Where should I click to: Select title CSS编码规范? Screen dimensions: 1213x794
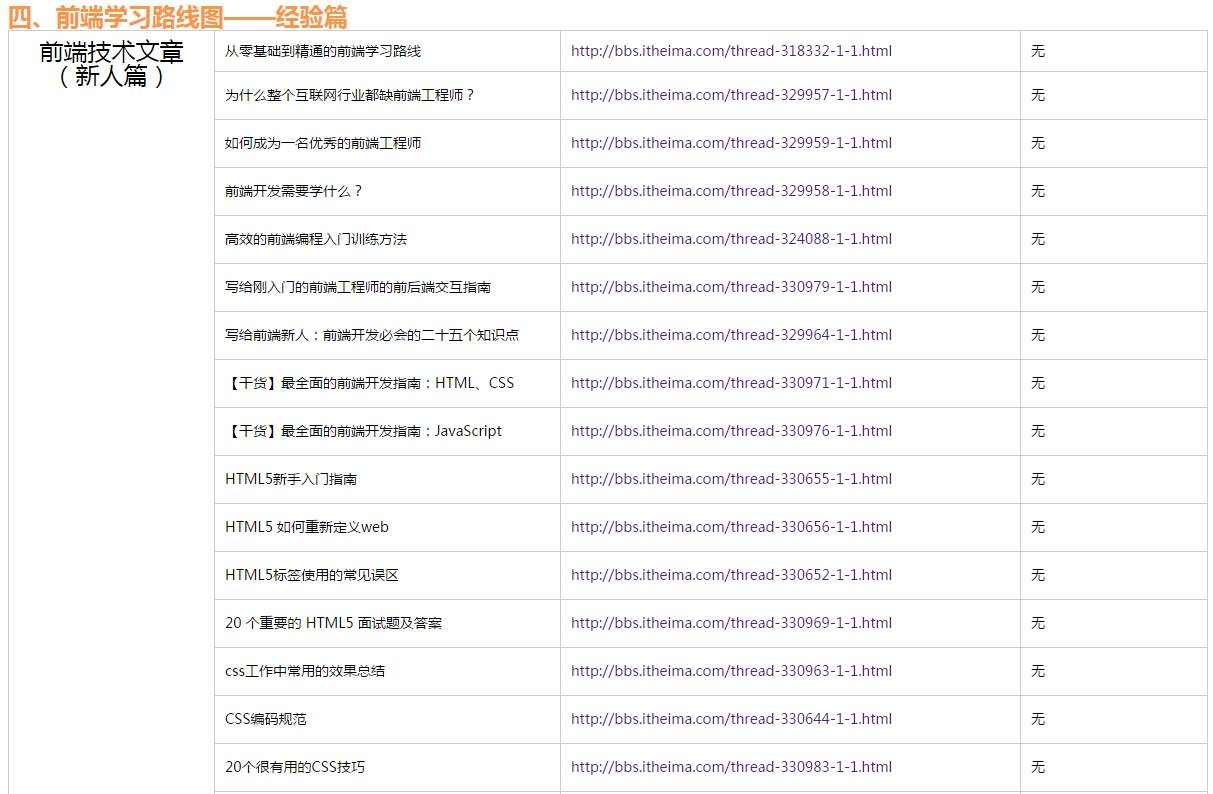266,719
